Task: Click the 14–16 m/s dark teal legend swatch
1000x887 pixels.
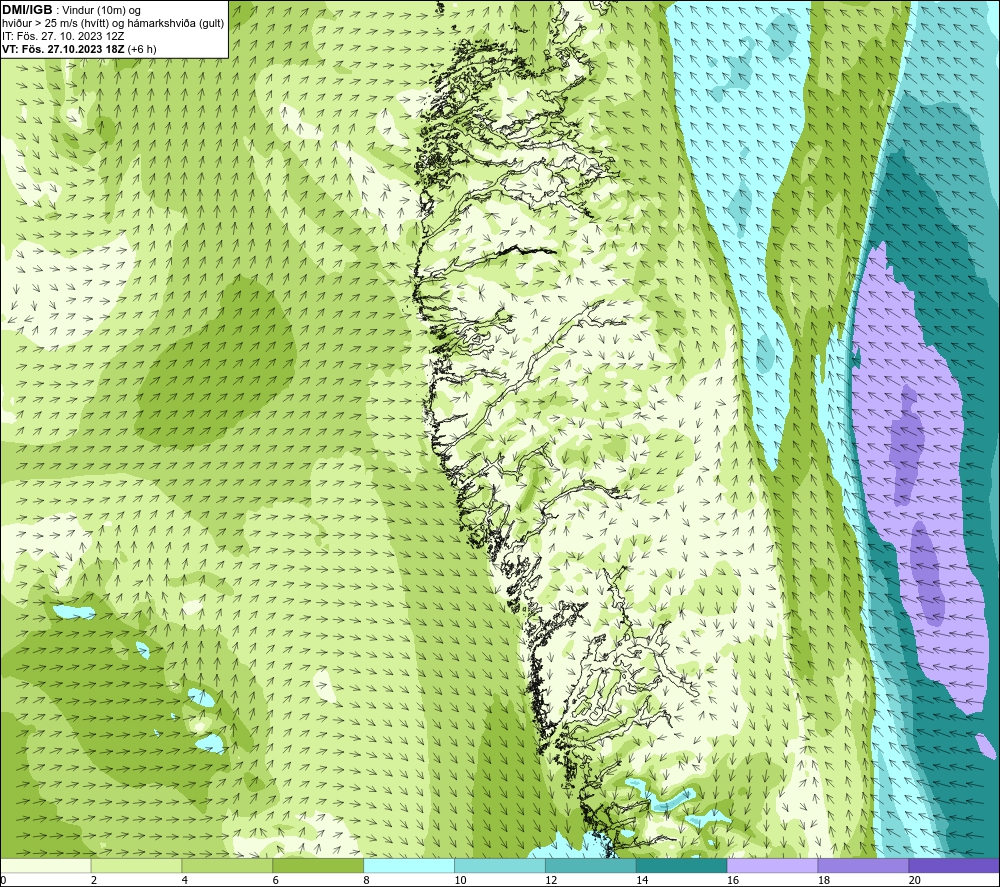Action: 682,866
